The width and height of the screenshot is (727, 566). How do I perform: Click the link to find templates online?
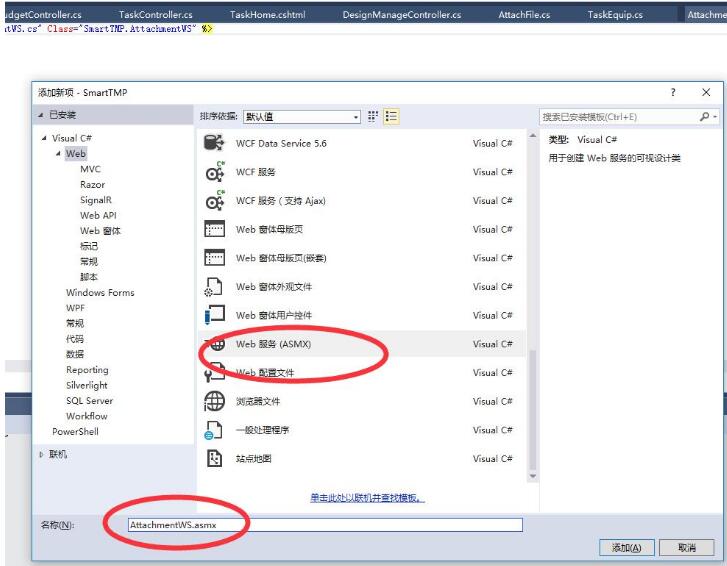click(x=367, y=498)
